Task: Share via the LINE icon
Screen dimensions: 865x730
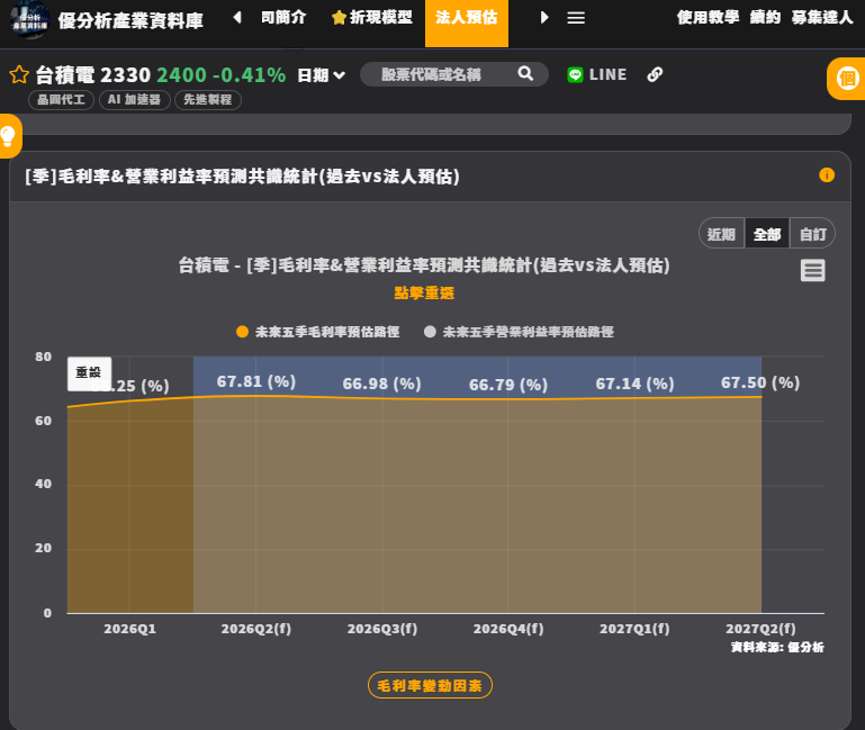Action: pos(597,74)
